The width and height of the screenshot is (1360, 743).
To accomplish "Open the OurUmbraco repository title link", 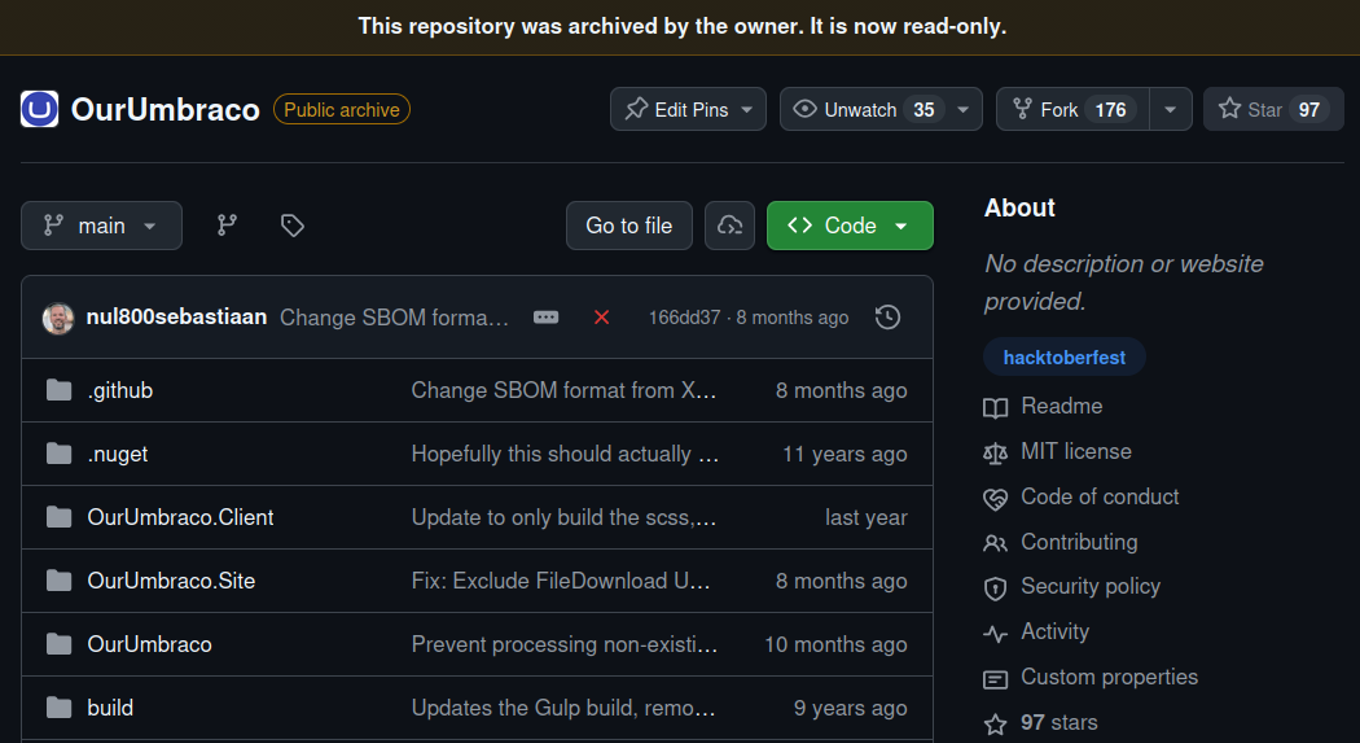I will click(x=165, y=110).
